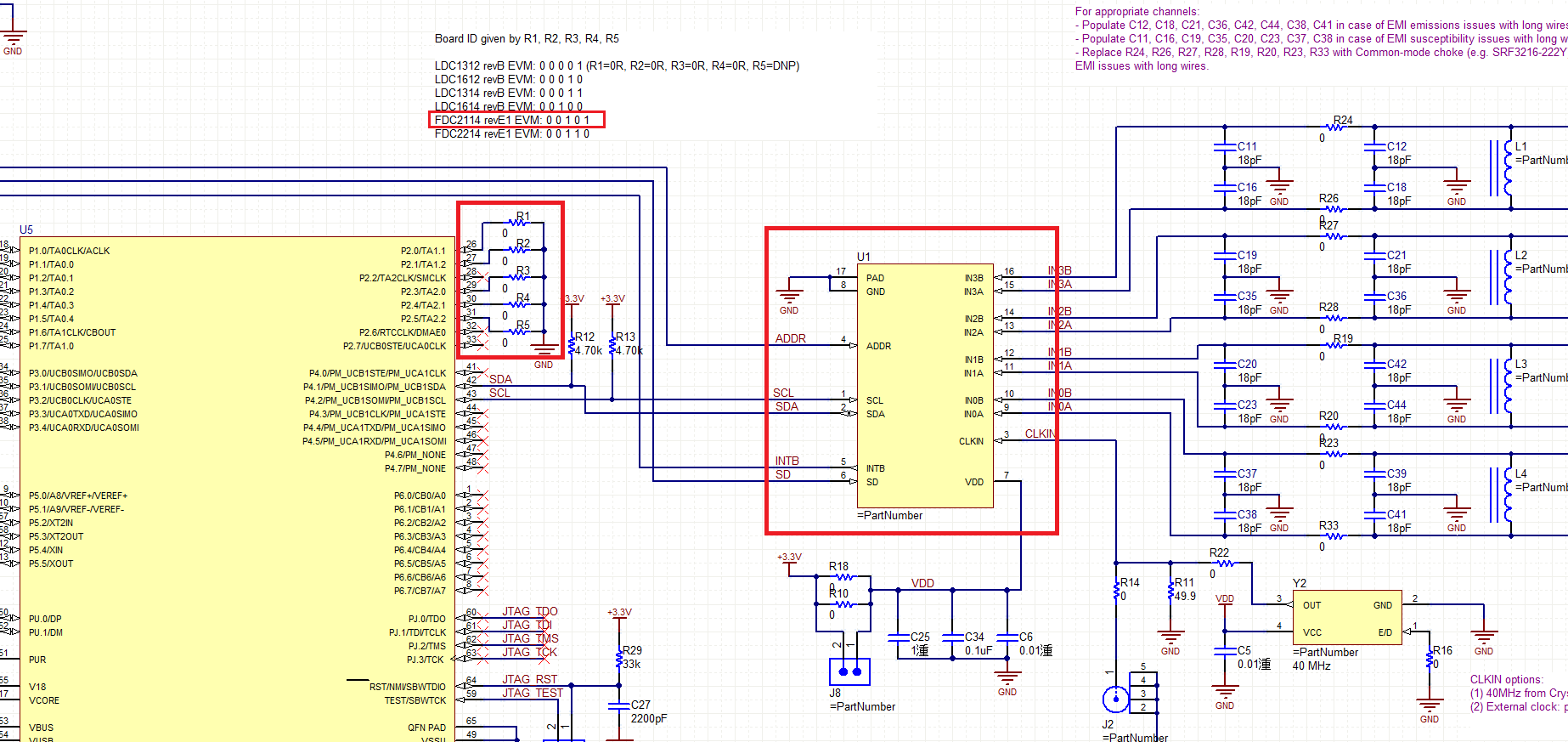Click the red INTB net label left of U1
Viewport: 1568px width, 742px height.
(x=787, y=461)
